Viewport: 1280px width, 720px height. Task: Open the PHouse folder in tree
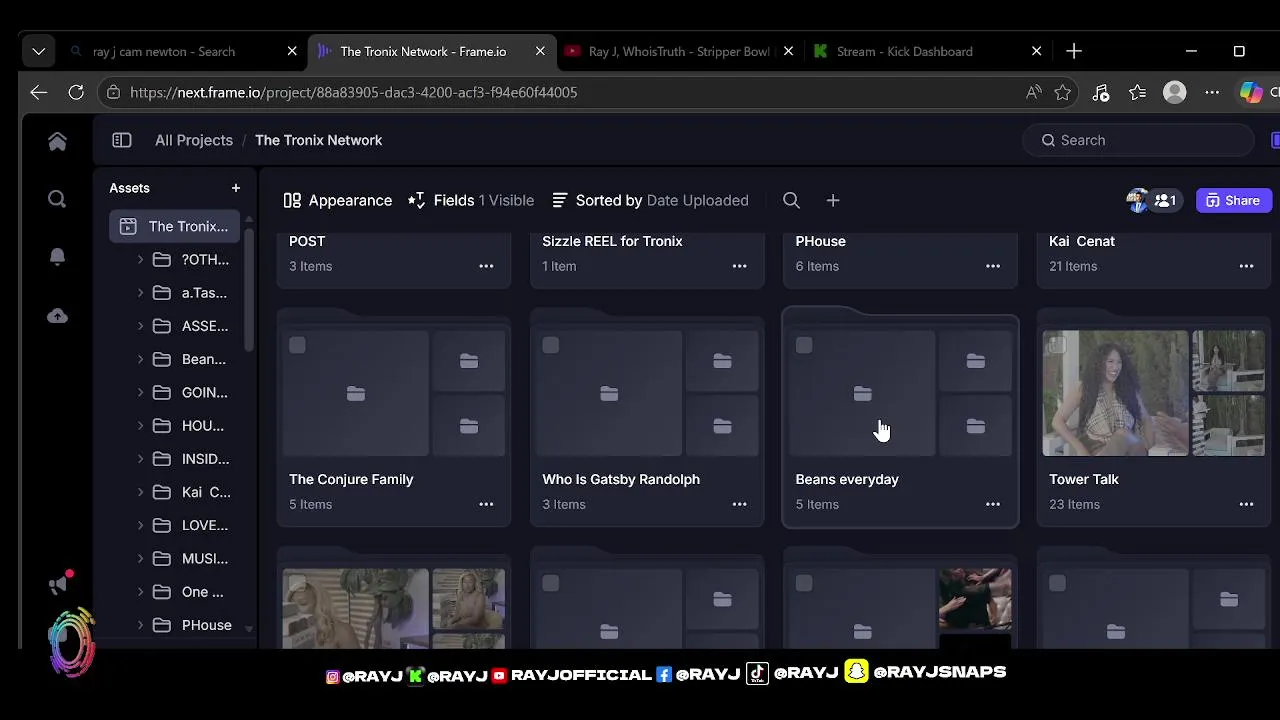pyautogui.click(x=207, y=625)
